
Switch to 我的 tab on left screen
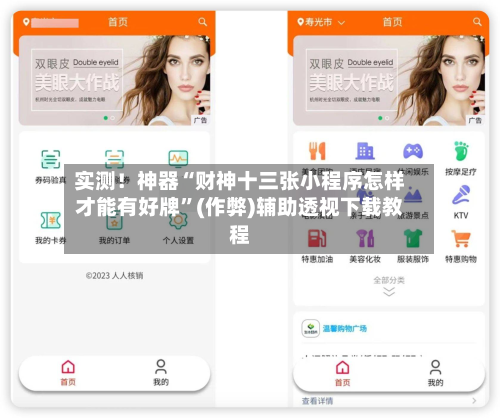pyautogui.click(x=161, y=373)
